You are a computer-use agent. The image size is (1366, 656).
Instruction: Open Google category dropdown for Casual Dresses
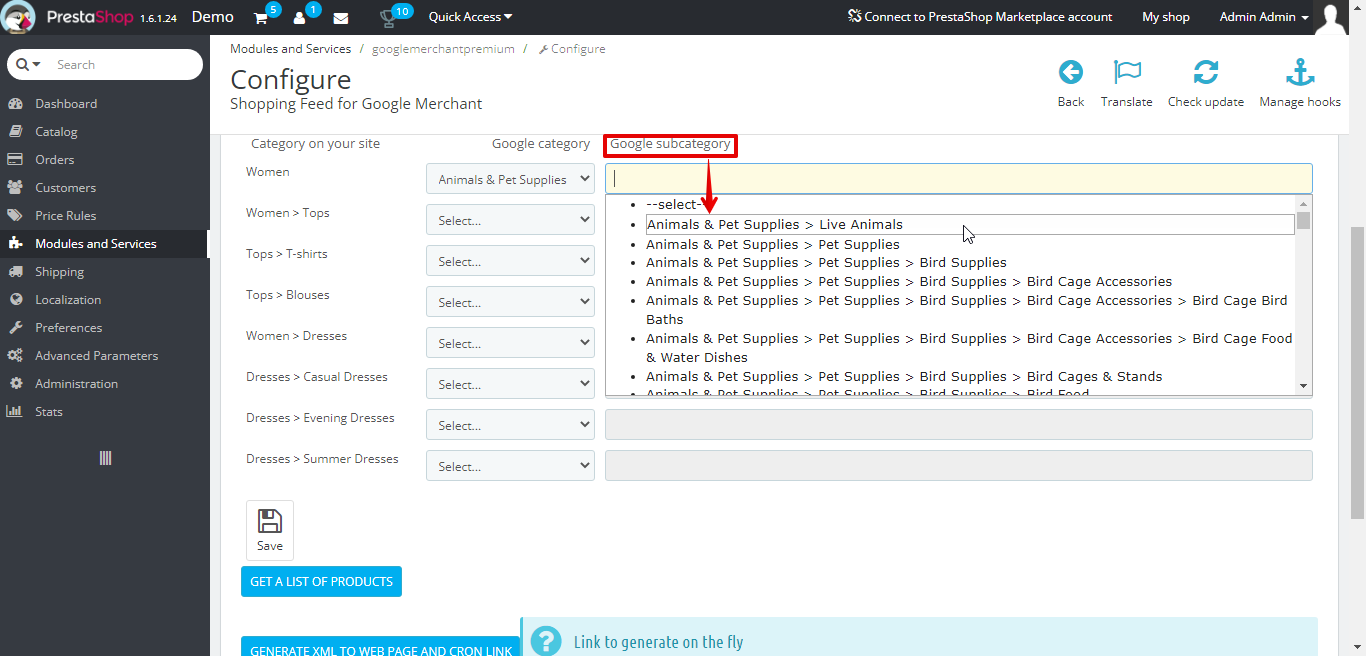511,384
